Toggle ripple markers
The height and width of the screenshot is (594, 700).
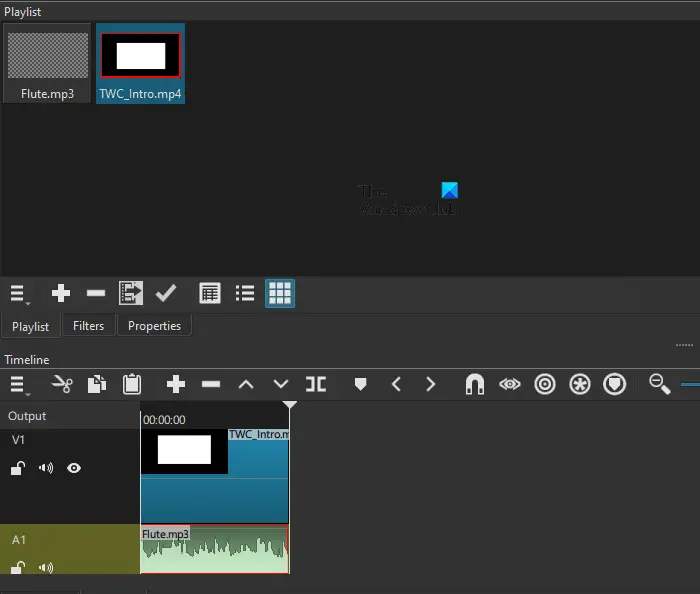[x=615, y=384]
